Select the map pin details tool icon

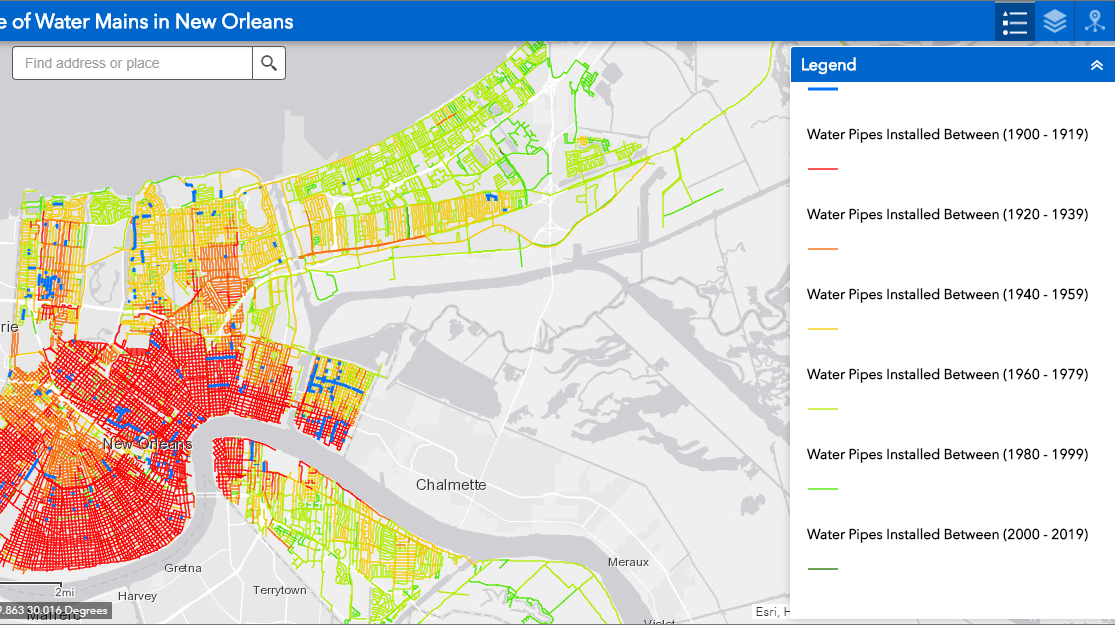click(1095, 21)
